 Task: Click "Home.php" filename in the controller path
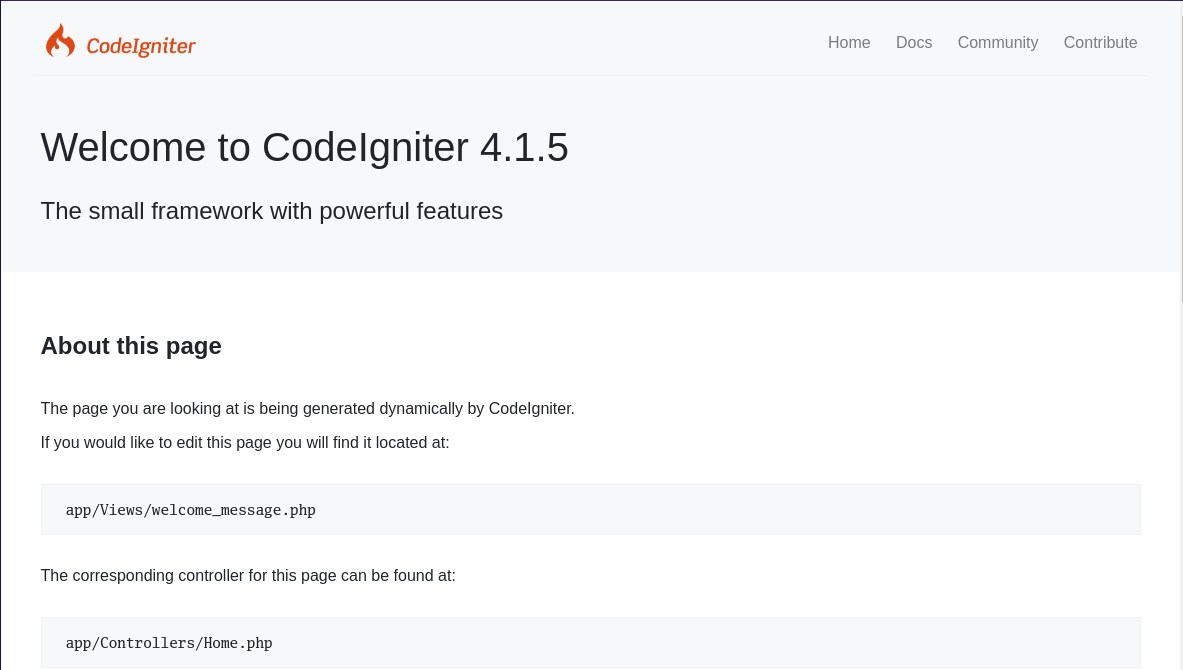tap(238, 643)
